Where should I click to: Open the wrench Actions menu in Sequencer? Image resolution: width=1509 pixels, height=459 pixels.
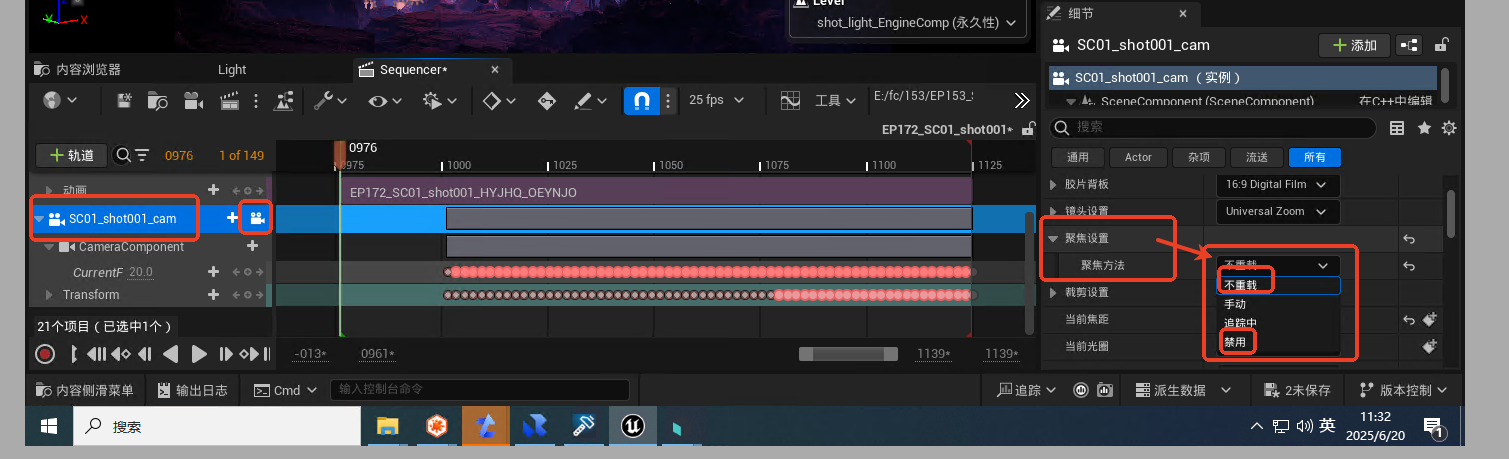point(329,100)
